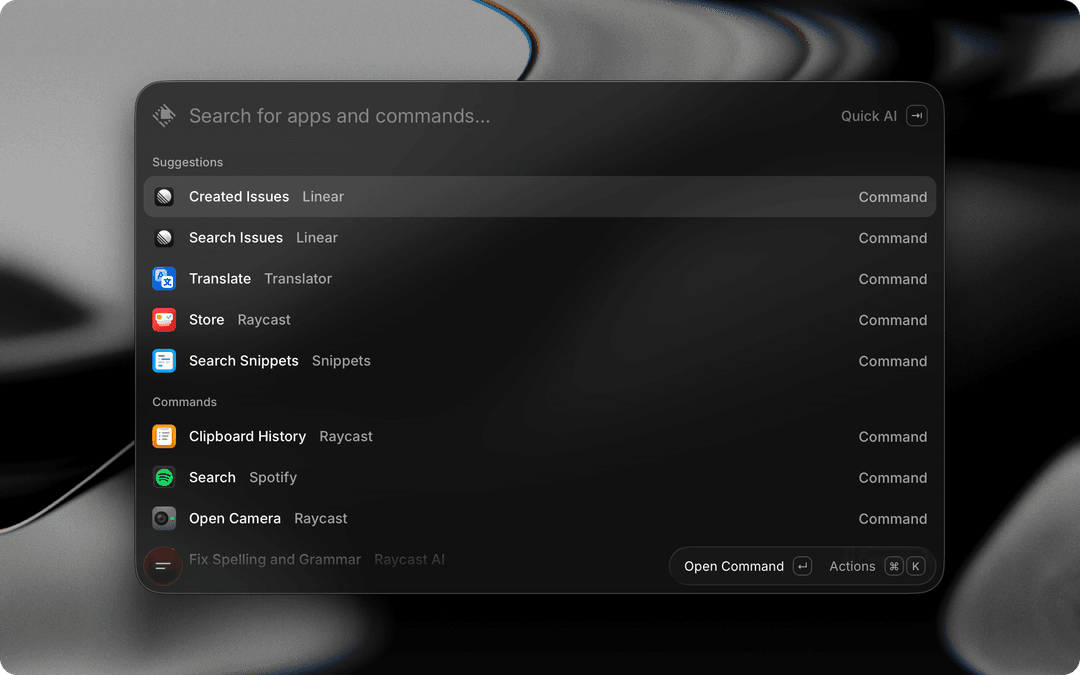1080x675 pixels.
Task: Click the Spotify icon
Action: click(164, 477)
